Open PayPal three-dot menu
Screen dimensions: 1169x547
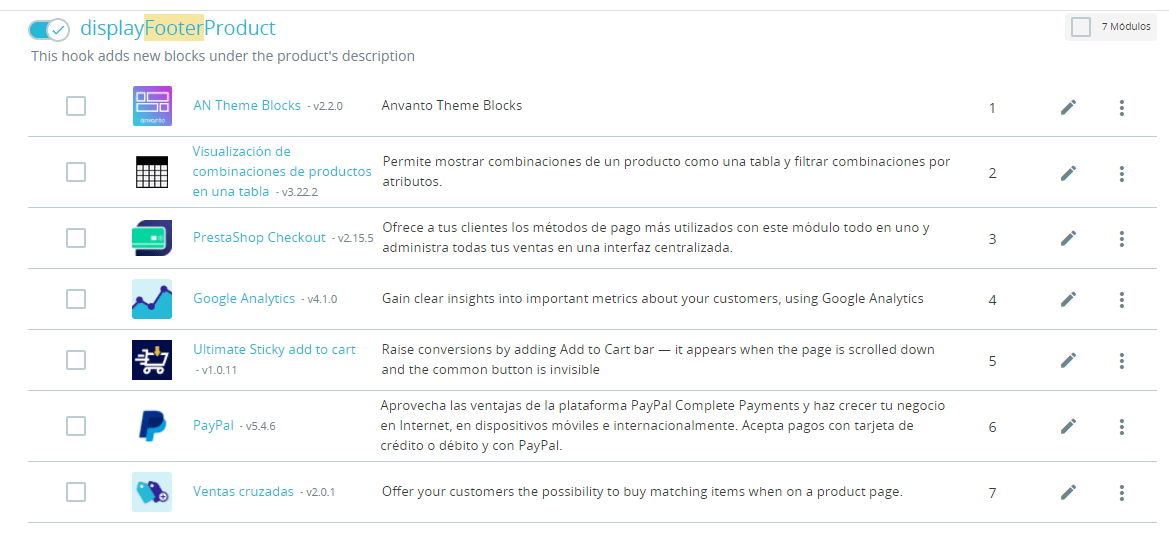[x=1121, y=427]
